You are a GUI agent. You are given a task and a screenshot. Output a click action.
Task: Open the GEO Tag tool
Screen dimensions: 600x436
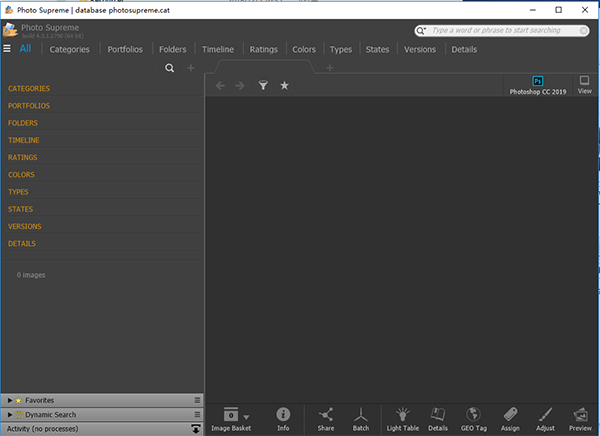(x=473, y=418)
